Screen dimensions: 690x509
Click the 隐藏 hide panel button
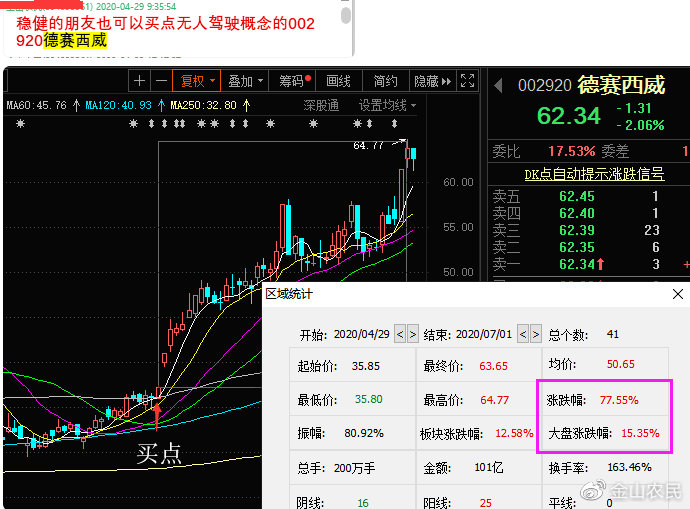432,81
